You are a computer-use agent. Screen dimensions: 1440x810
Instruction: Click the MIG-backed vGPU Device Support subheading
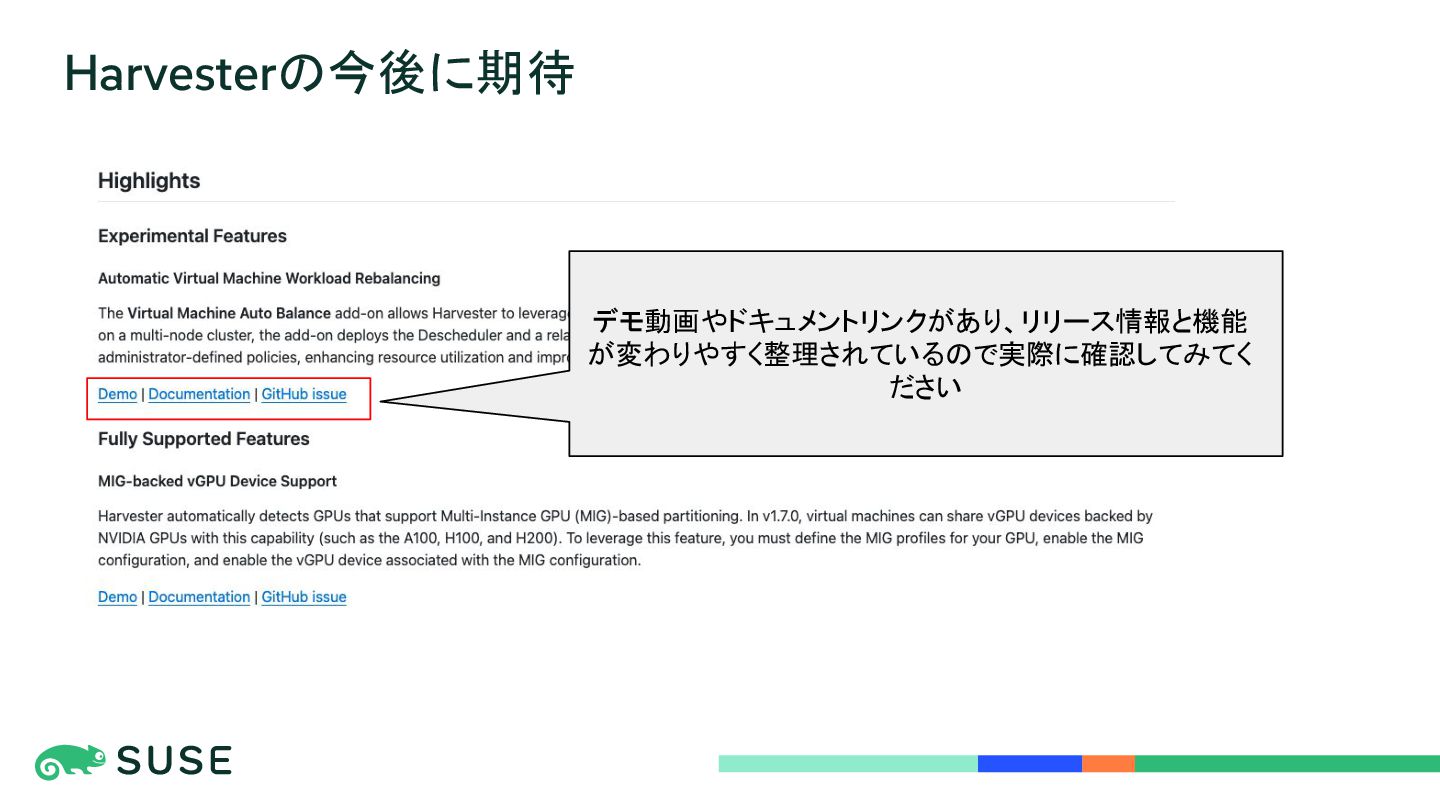[x=217, y=481]
